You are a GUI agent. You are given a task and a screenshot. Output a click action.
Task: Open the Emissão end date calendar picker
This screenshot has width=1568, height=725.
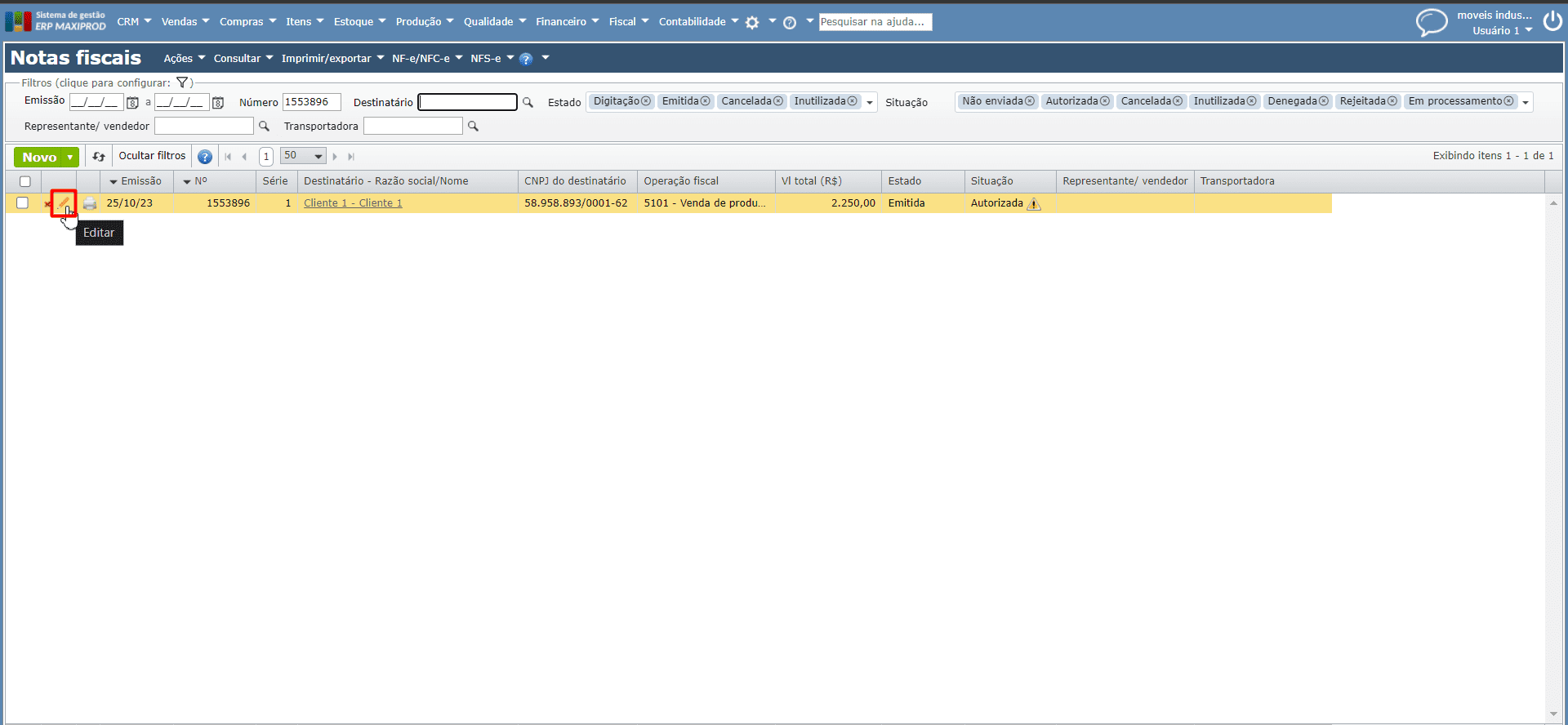218,103
